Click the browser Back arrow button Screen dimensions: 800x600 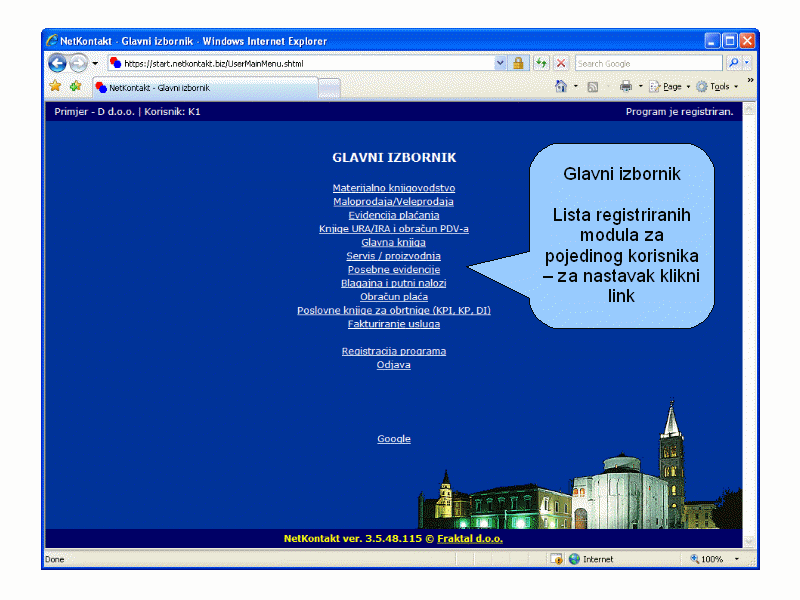(x=58, y=63)
